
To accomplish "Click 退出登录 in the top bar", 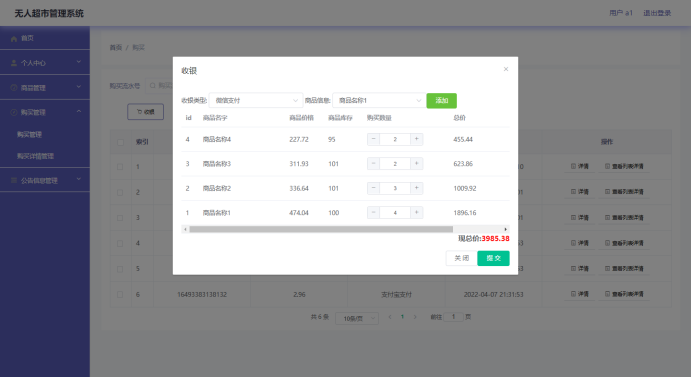I will click(657, 13).
